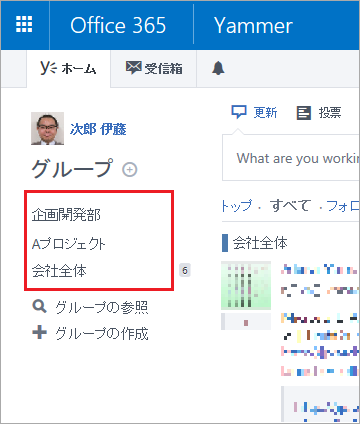Switch feed to フォロー tab
The height and width of the screenshot is (424, 360).
pos(343,206)
